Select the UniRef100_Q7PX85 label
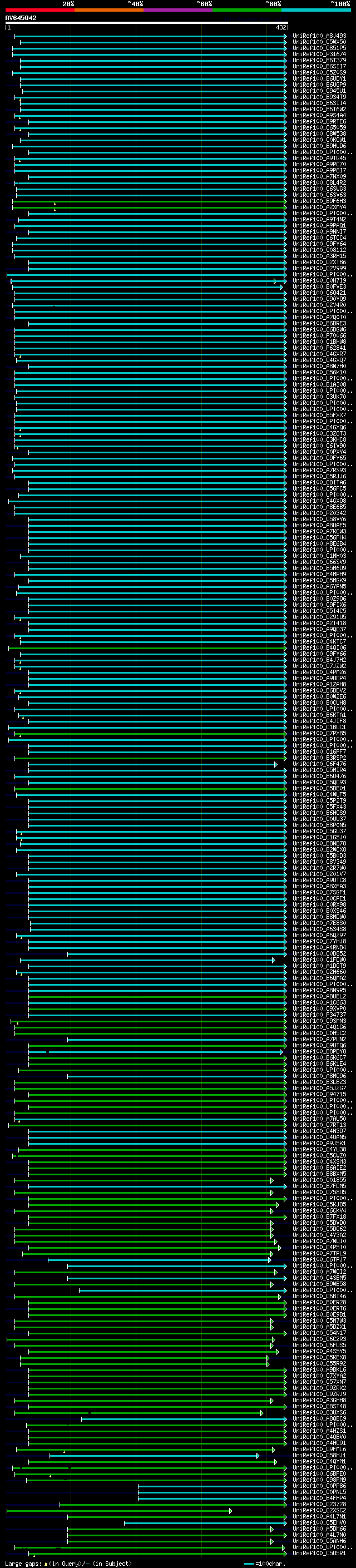 click(319, 734)
